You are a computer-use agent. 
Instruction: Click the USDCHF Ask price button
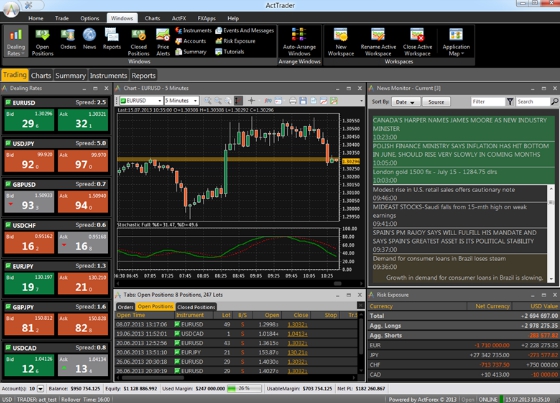(83, 243)
